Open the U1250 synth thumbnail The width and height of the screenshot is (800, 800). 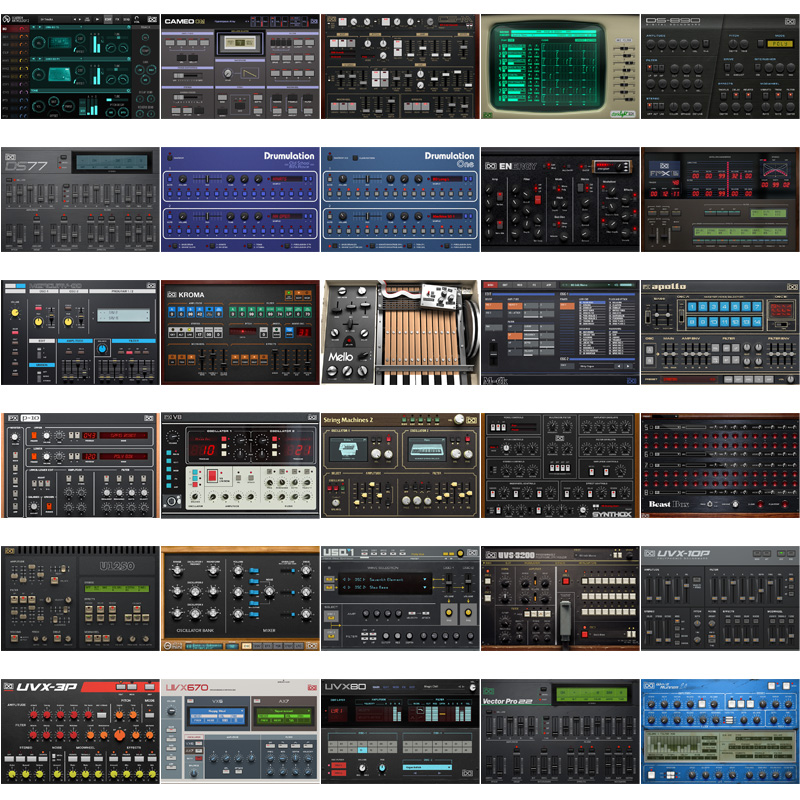click(x=80, y=598)
